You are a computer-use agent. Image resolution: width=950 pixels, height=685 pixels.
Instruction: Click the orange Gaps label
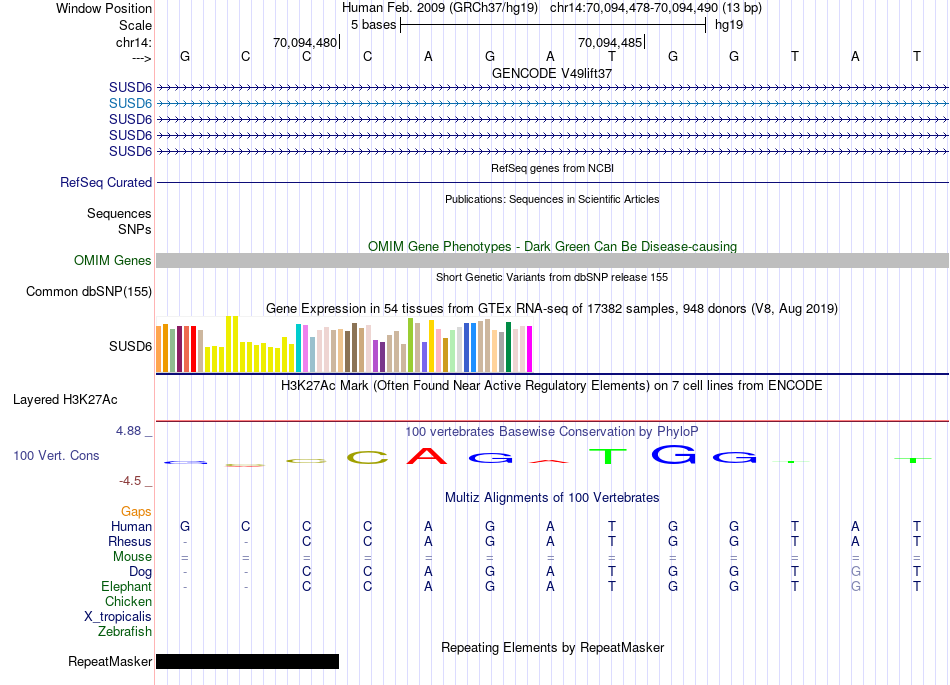136,512
